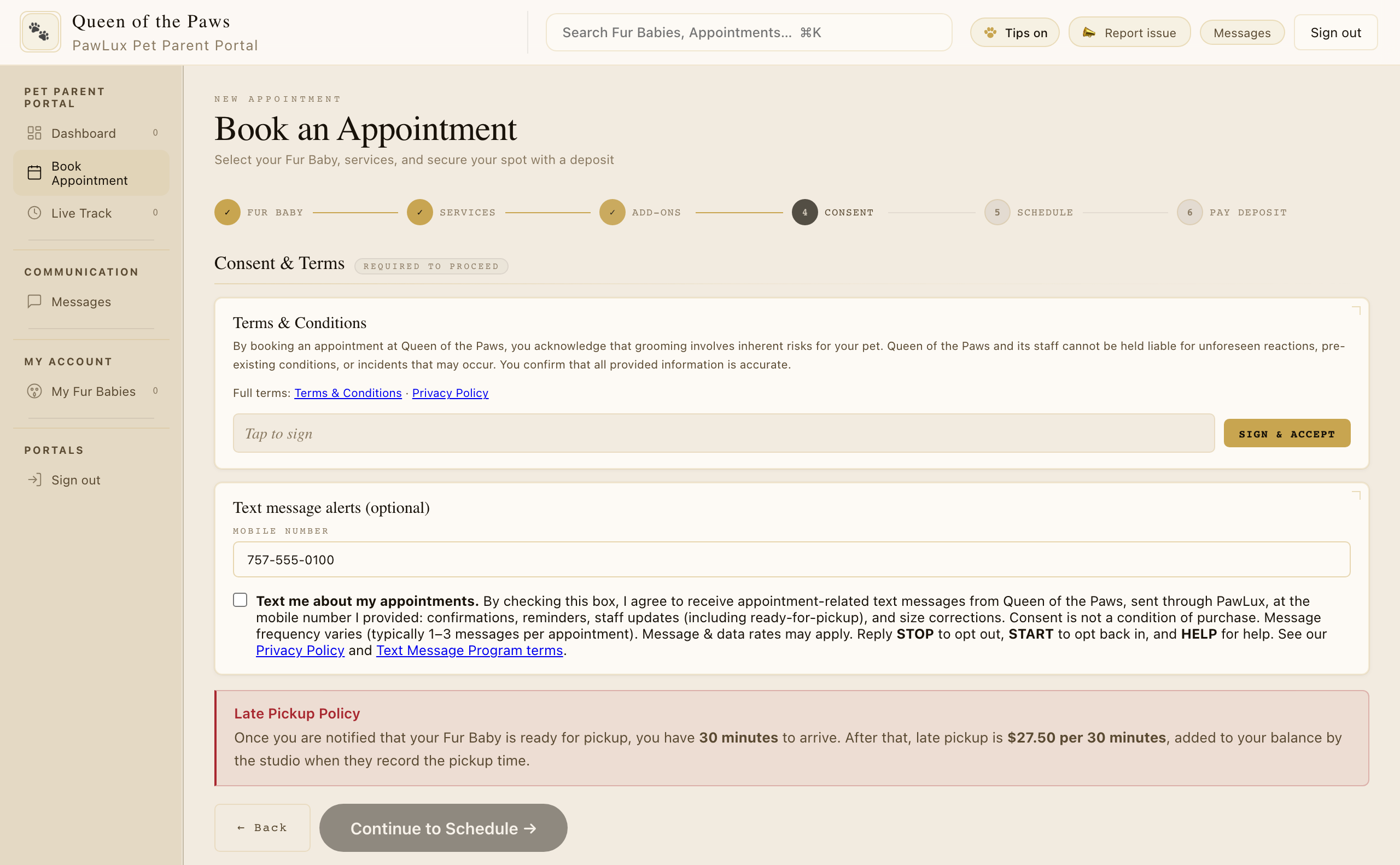Toggle the Tips on button off
Viewport: 1400px width, 865px height.
1014,33
